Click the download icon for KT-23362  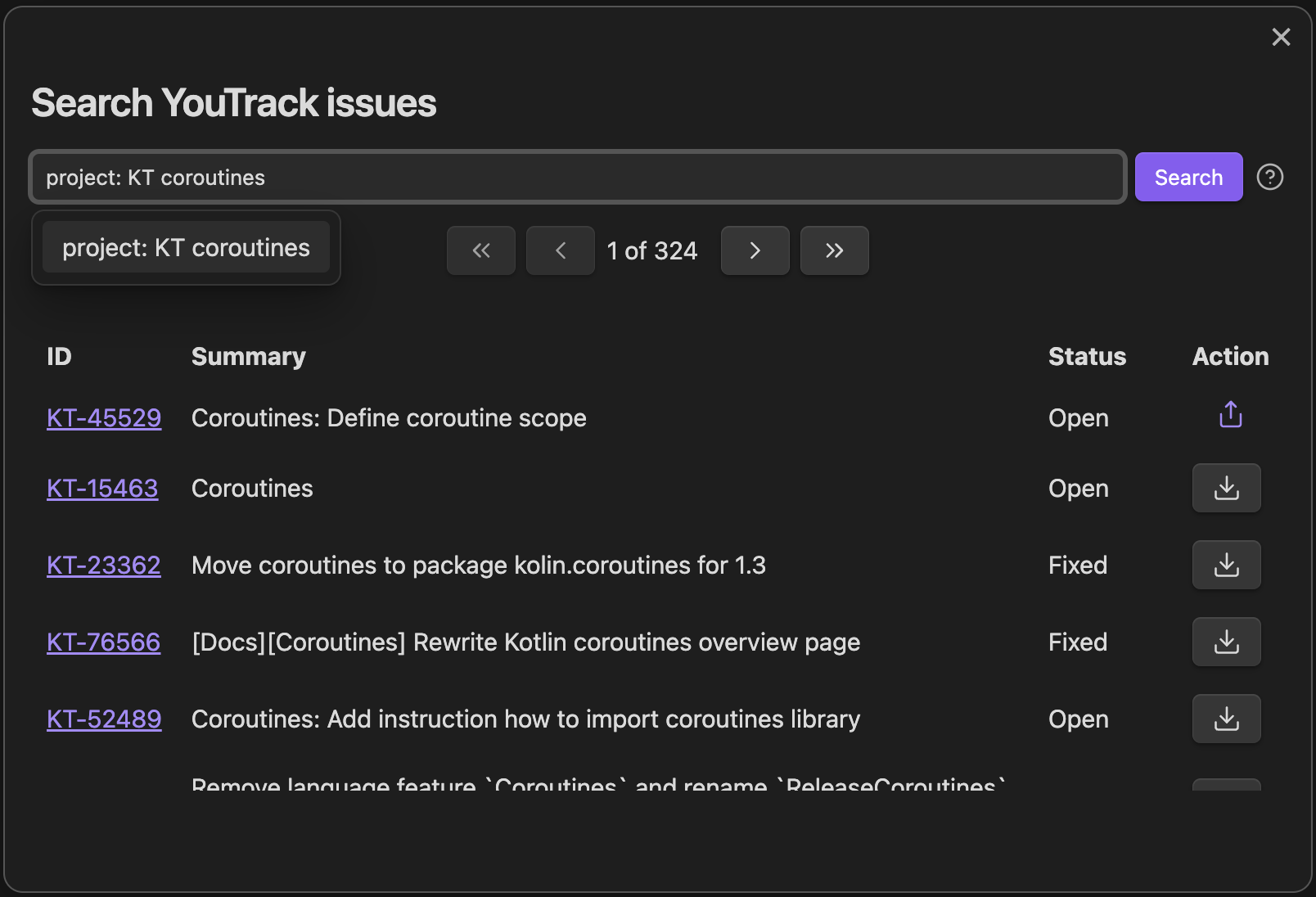pyautogui.click(x=1227, y=565)
